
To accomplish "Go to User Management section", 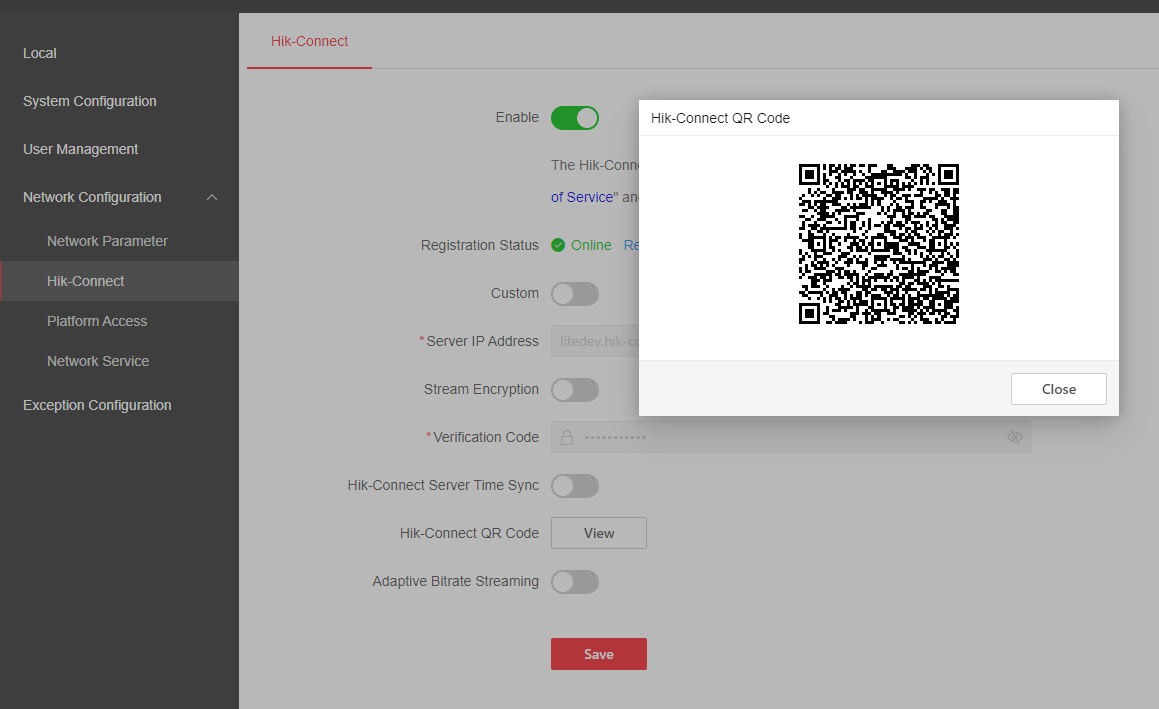I will click(x=81, y=149).
